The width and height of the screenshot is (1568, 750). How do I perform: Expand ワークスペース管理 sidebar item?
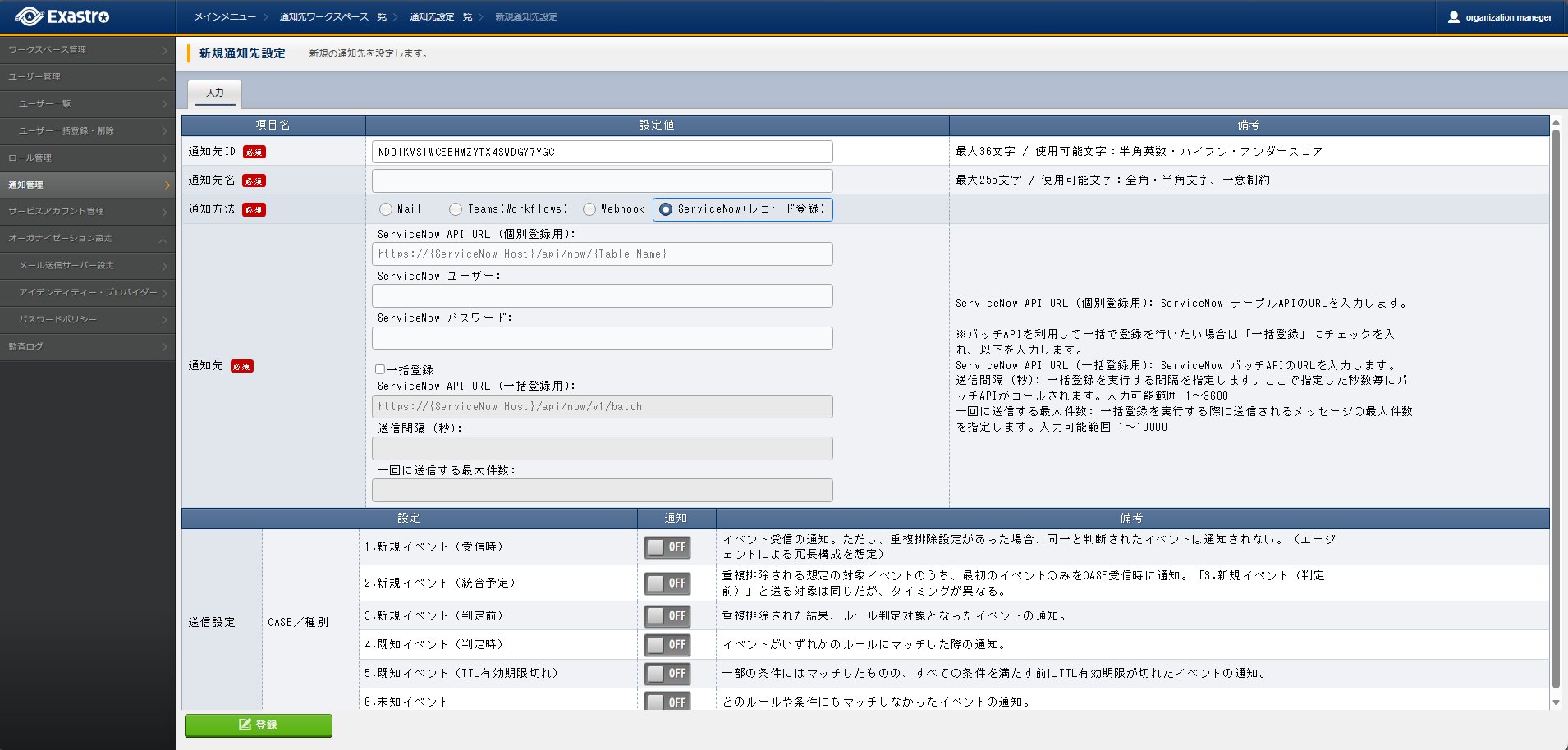pyautogui.click(x=88, y=50)
